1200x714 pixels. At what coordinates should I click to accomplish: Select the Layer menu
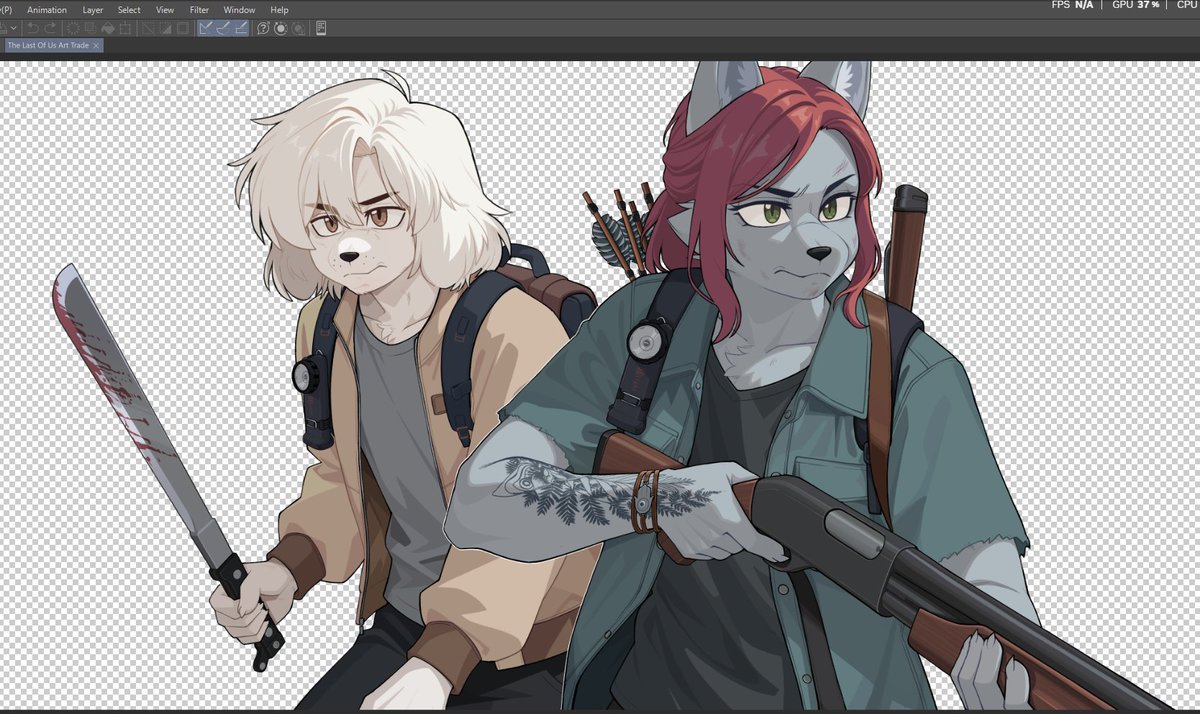click(x=92, y=9)
